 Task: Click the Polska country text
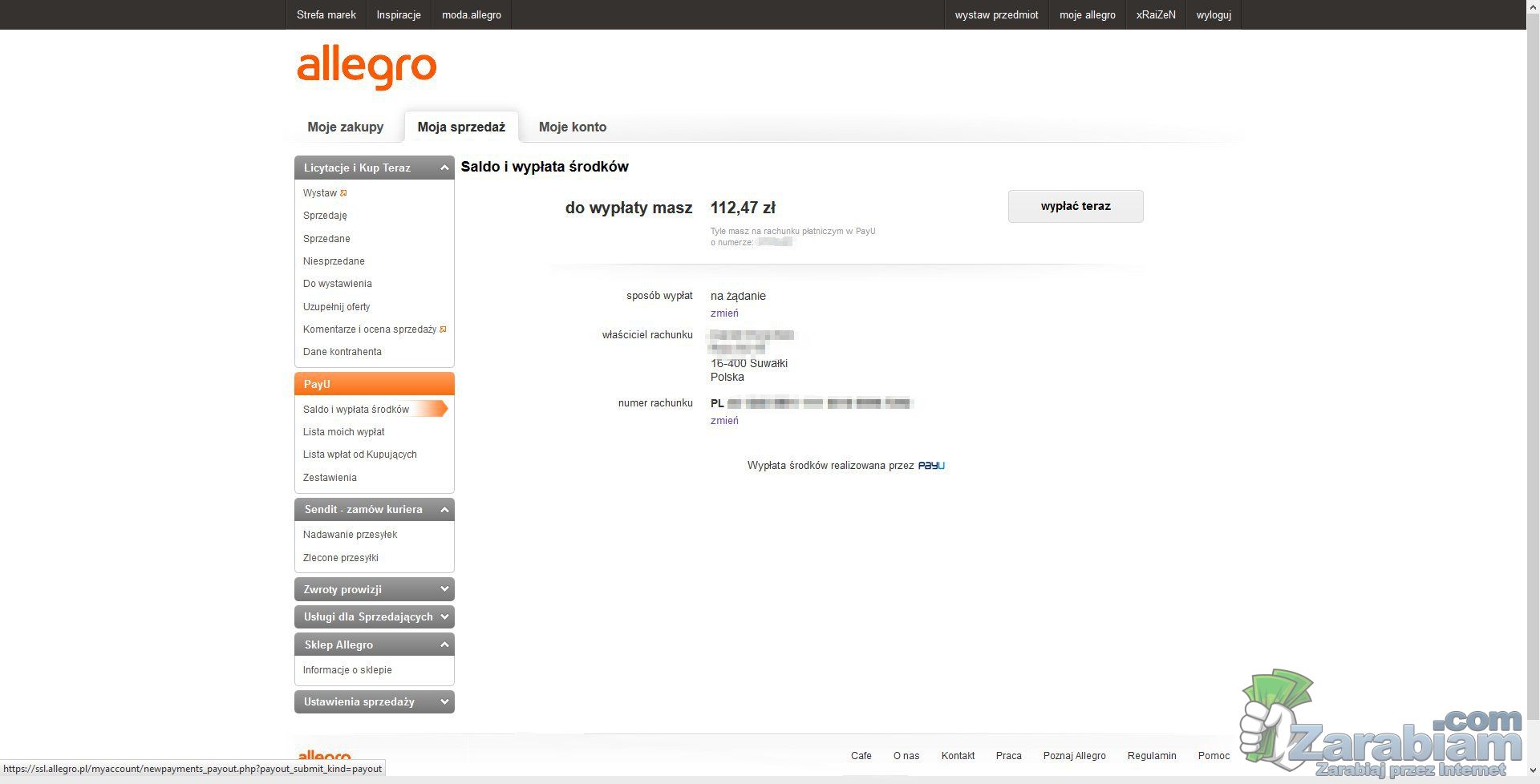click(727, 377)
